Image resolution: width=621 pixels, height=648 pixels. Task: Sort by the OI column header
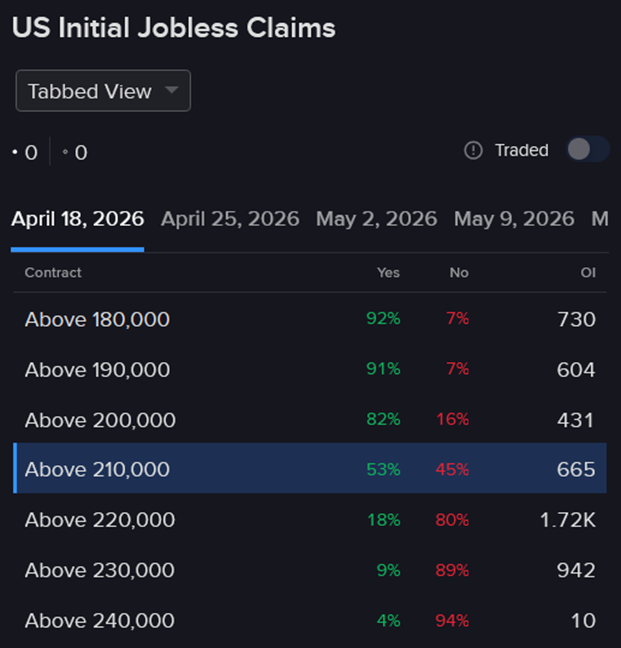[588, 272]
